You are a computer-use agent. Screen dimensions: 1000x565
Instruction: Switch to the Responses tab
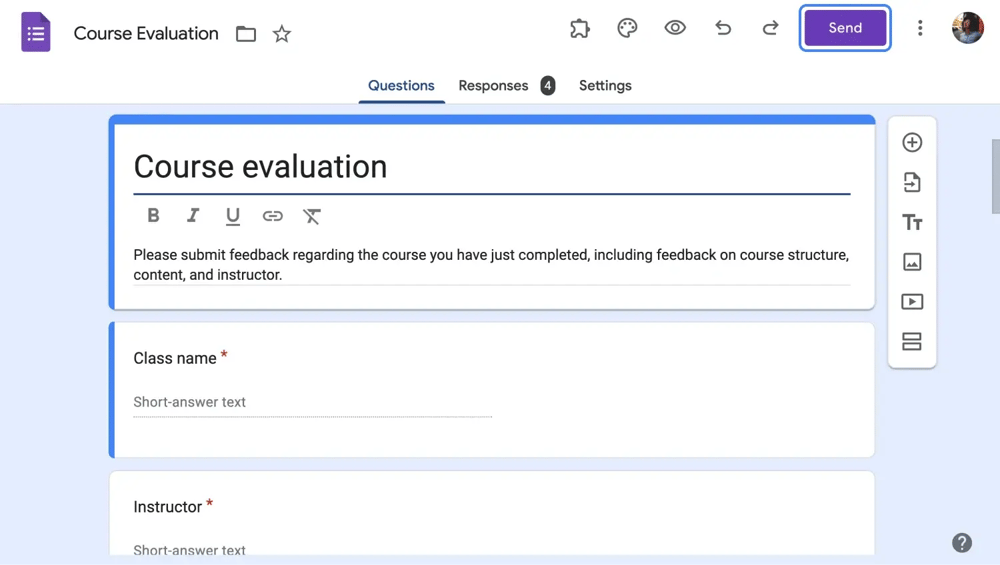pyautogui.click(x=493, y=86)
